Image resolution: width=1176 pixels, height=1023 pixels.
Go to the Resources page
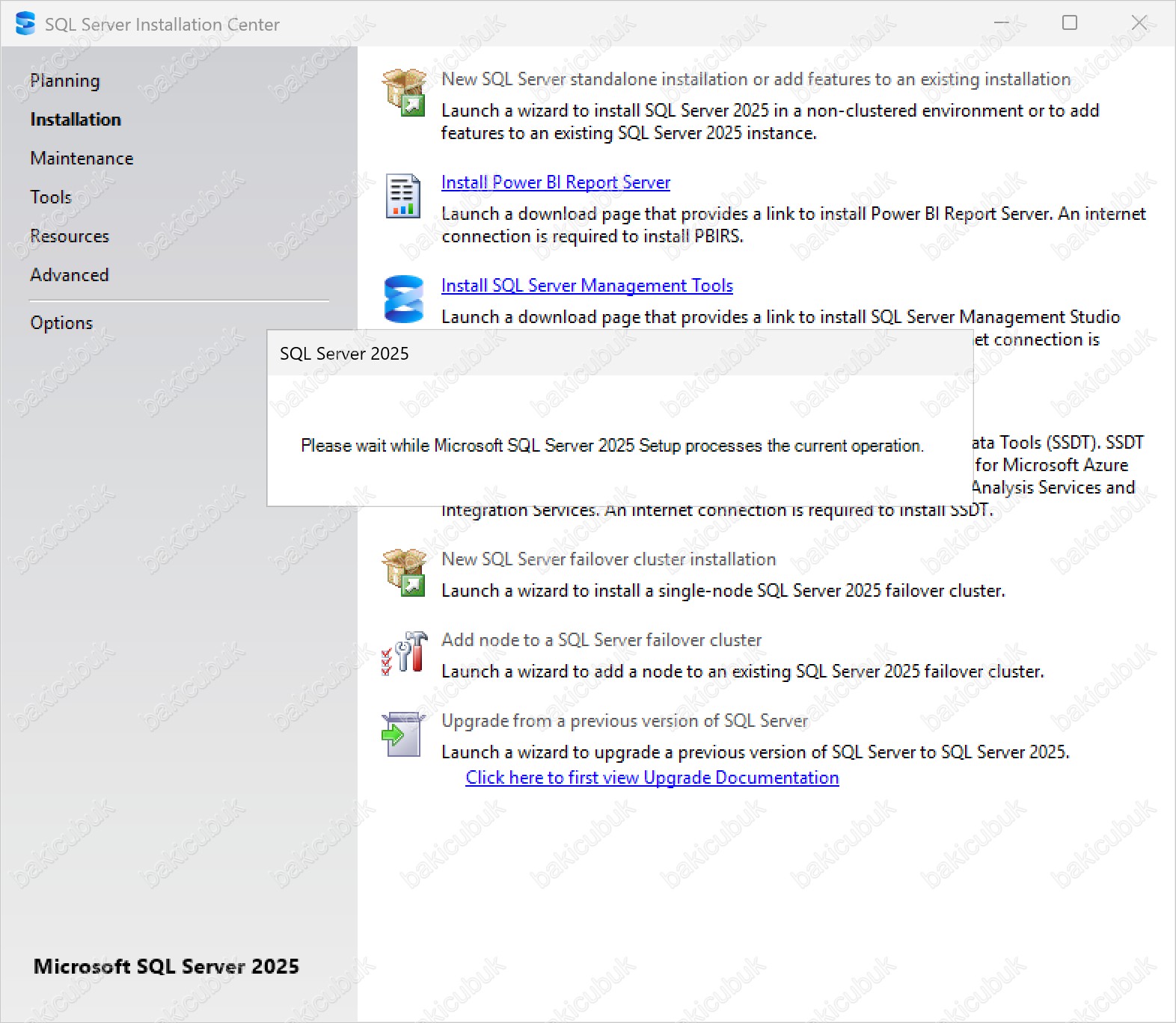(70, 236)
